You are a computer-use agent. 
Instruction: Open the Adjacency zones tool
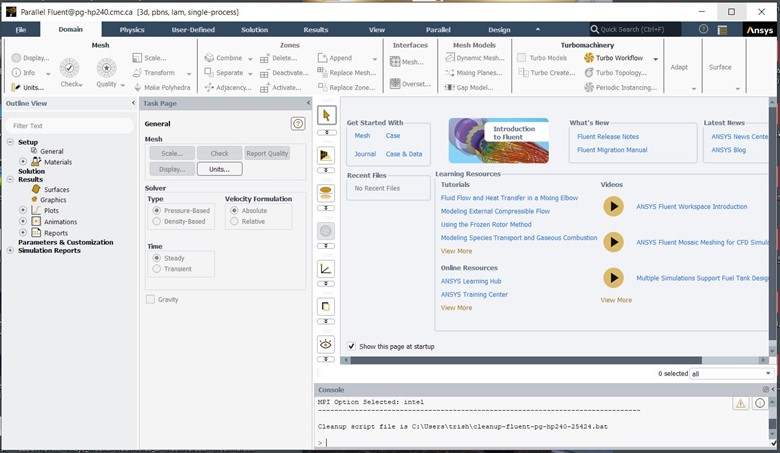pyautogui.click(x=228, y=88)
